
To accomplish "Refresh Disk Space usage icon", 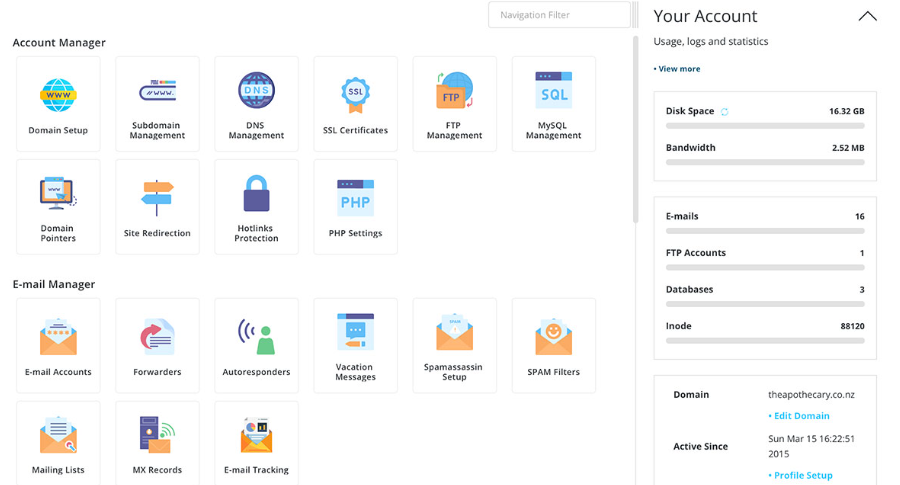I will 725,112.
